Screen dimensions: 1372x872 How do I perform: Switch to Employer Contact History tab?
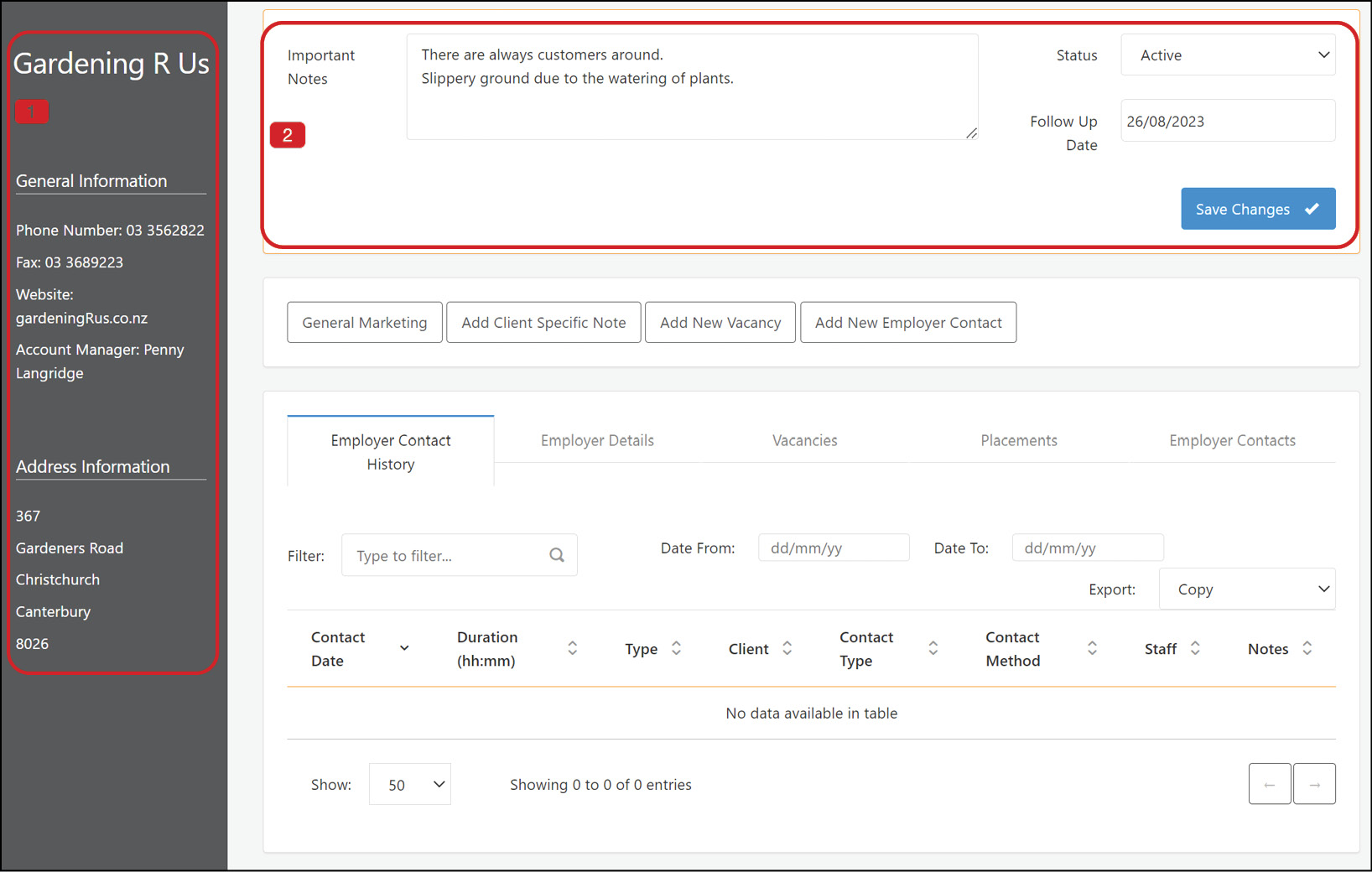click(x=391, y=452)
